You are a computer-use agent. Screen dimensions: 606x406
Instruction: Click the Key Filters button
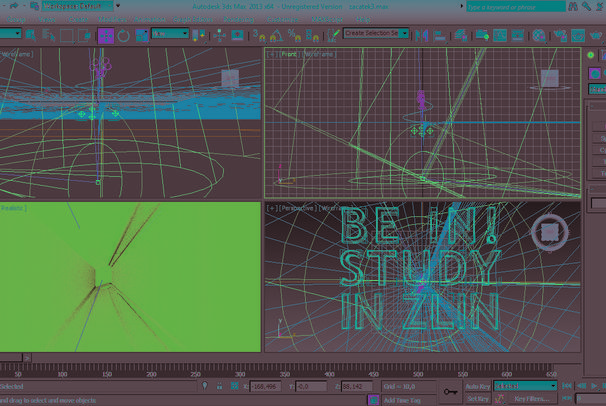coord(532,399)
